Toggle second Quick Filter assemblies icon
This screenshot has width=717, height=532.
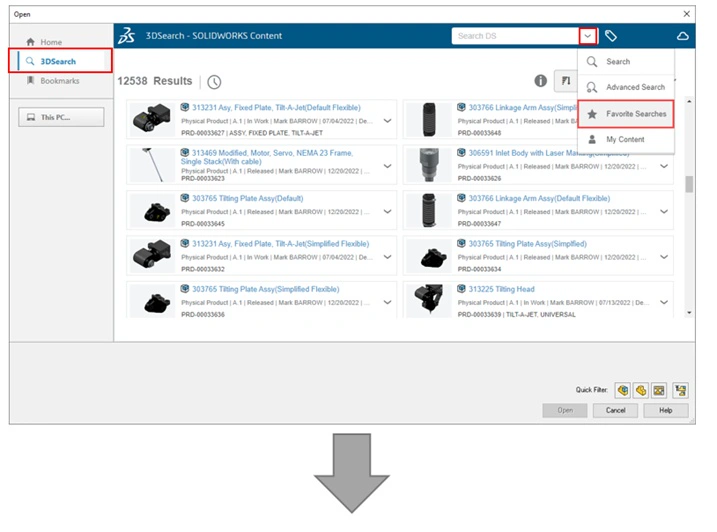tap(641, 390)
